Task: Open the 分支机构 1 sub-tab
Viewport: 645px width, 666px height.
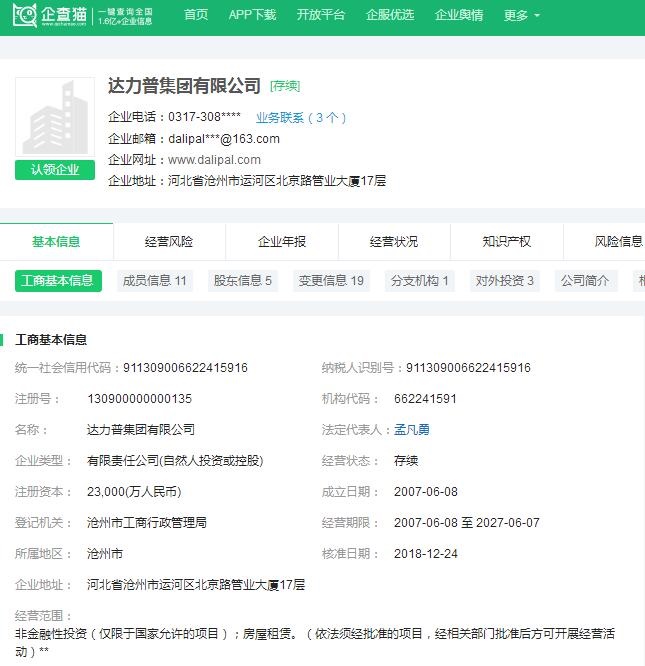Action: [x=420, y=281]
